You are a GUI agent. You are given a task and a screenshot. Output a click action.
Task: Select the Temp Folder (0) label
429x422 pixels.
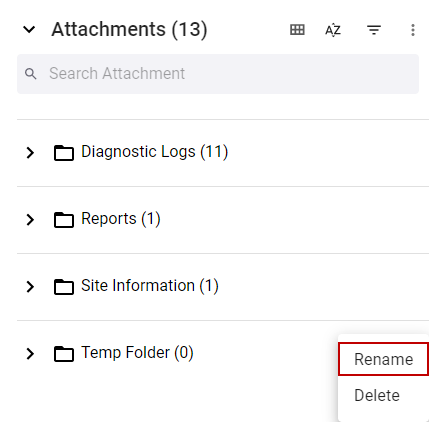click(x=137, y=353)
